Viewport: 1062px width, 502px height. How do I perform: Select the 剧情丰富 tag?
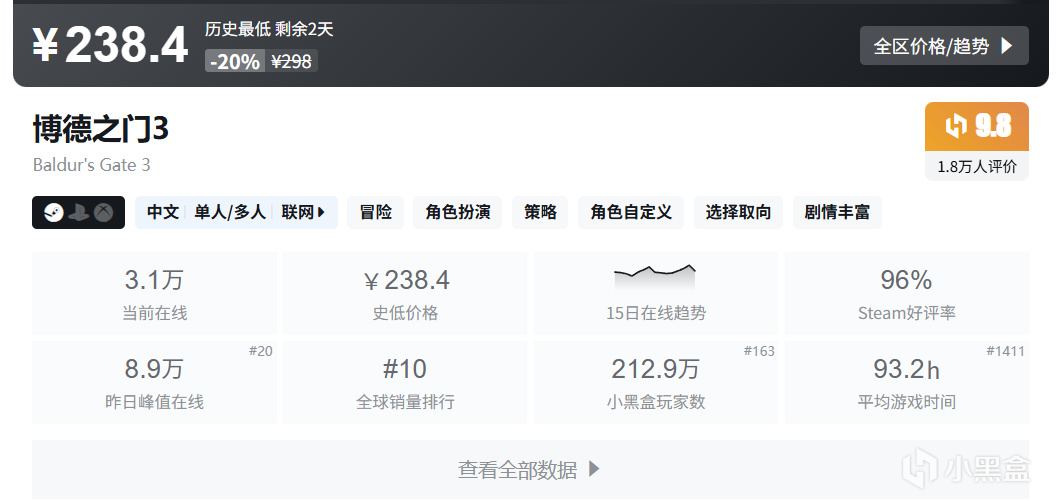coord(837,213)
